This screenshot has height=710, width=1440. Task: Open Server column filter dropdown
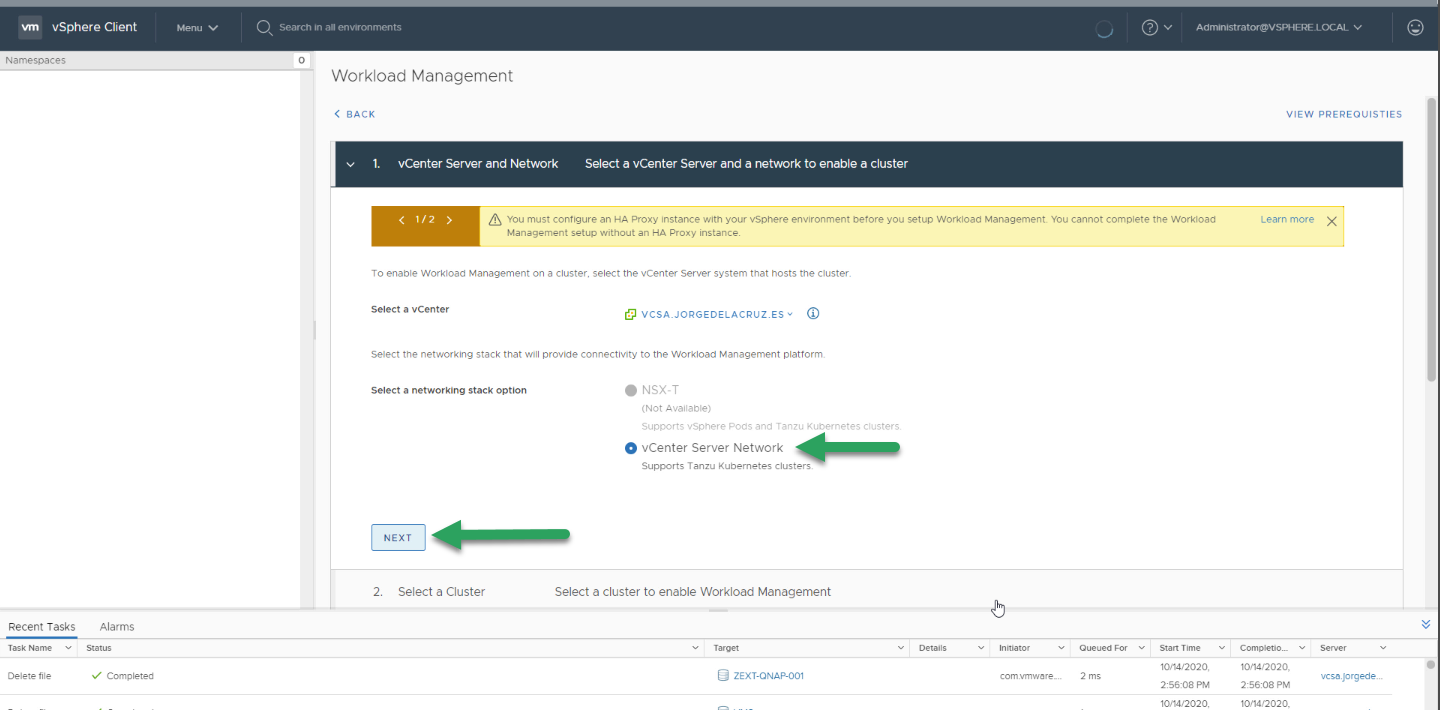coord(1382,648)
